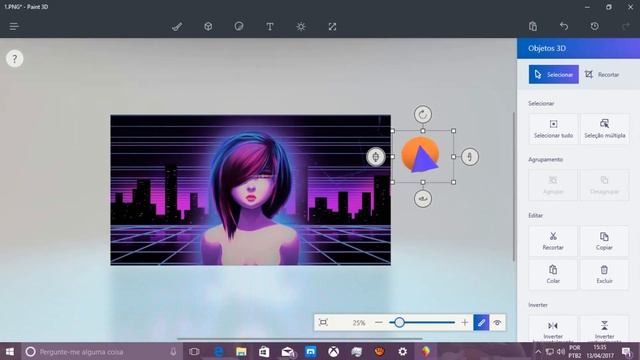640x360 pixels.
Task: Open Settings gear in taskbar
Action: pyautogui.click(x=403, y=351)
